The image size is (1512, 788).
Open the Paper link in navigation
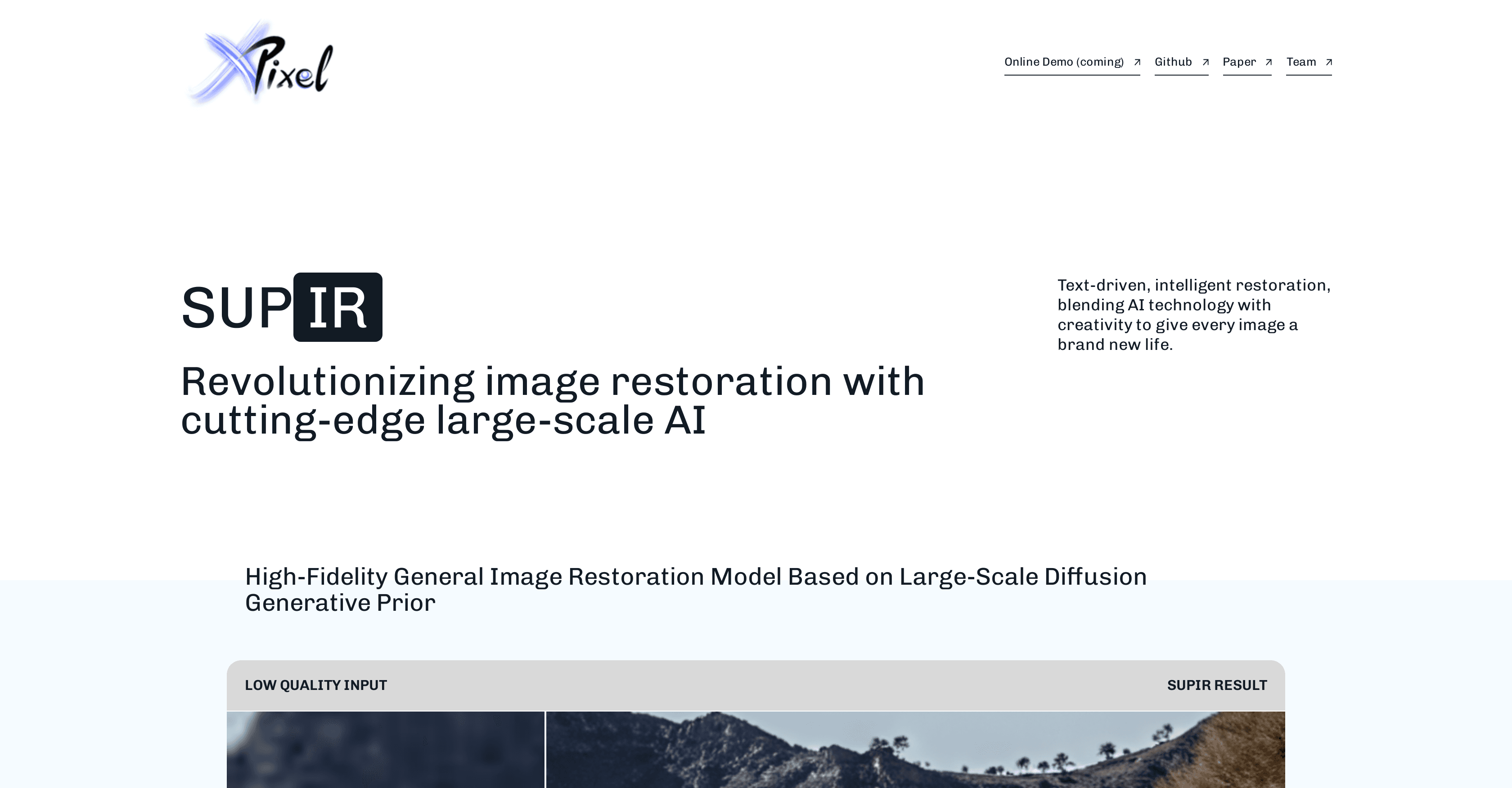click(x=1239, y=62)
